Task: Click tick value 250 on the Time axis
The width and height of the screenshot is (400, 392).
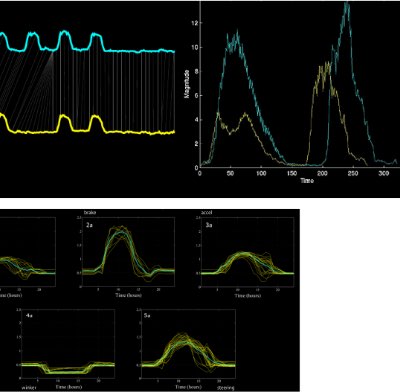Action: click(x=353, y=174)
